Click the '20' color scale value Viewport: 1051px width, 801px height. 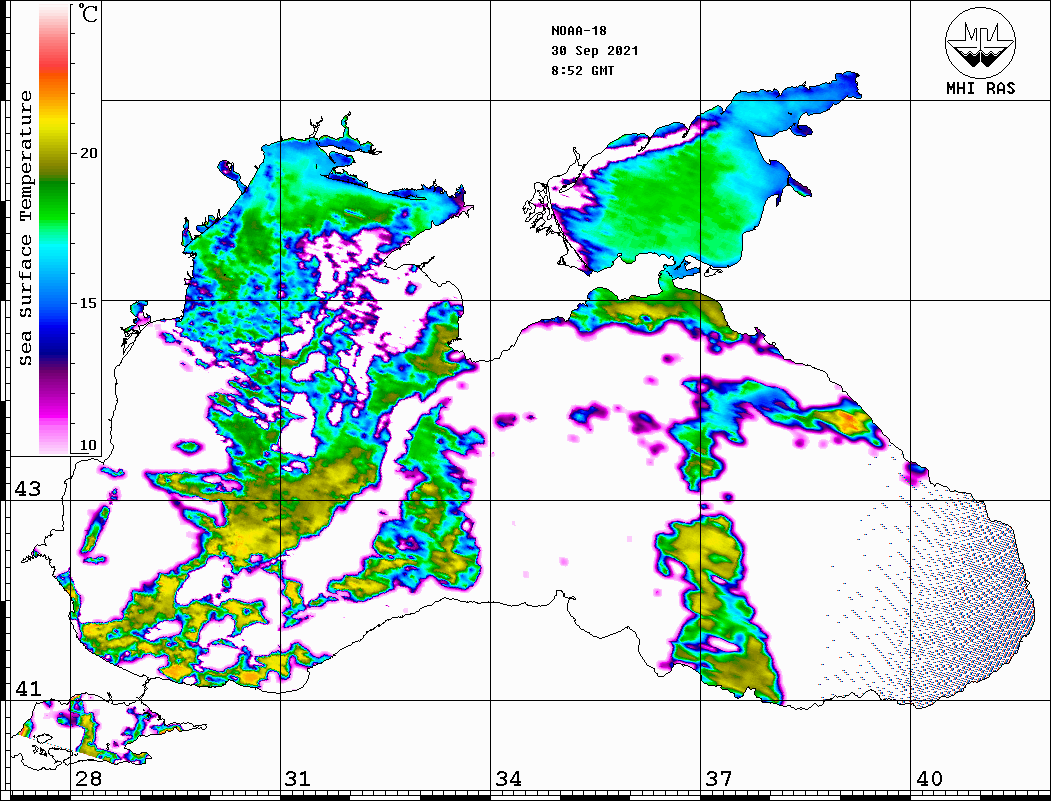tap(88, 153)
